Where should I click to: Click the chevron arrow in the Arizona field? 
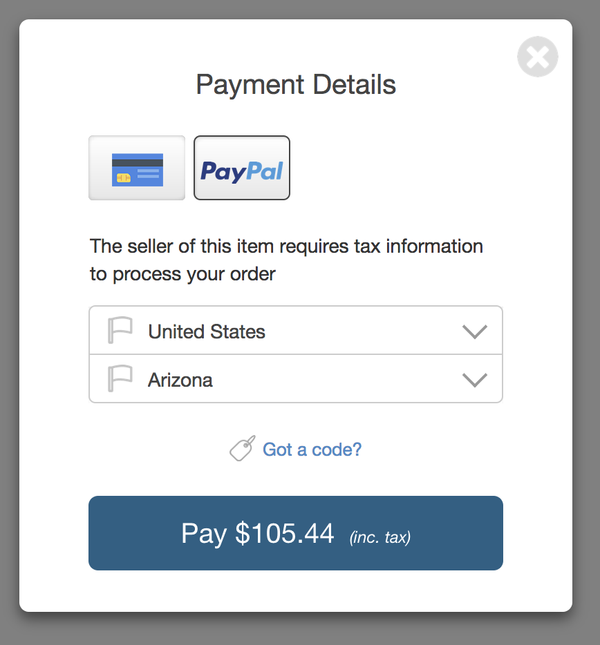(474, 380)
